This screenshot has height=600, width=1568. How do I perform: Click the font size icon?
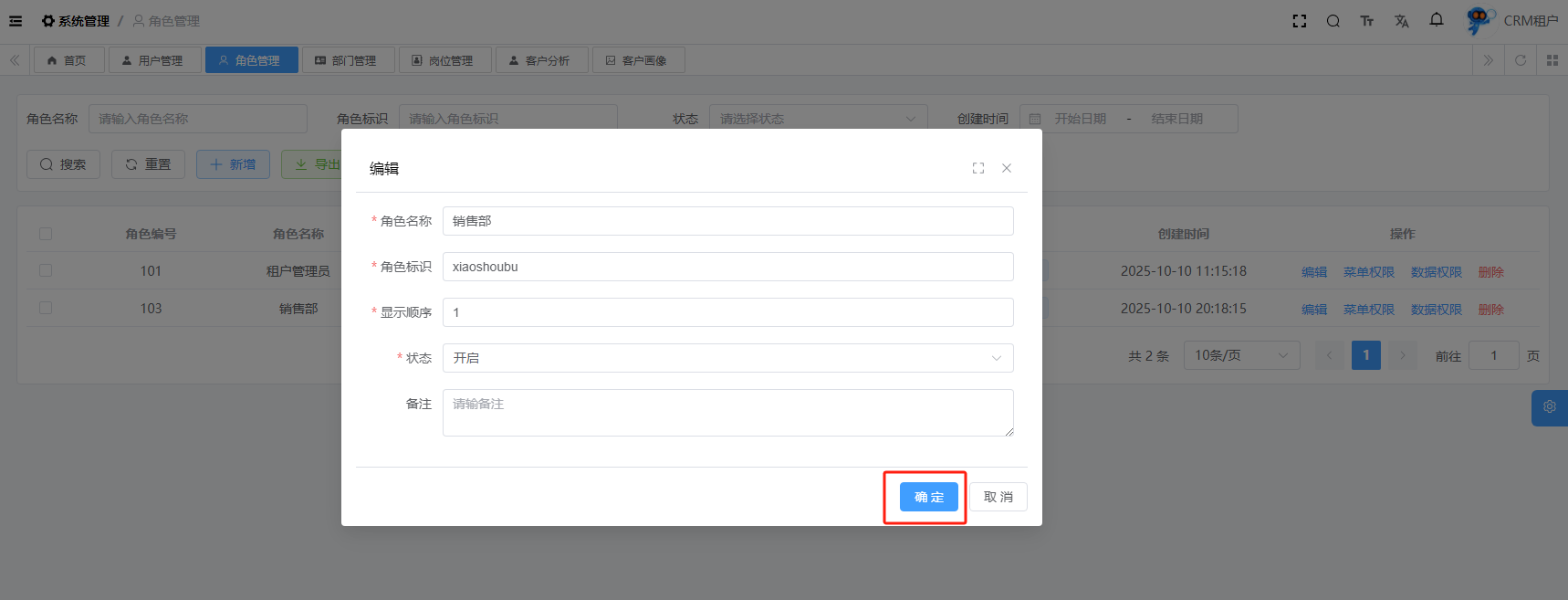coord(1367,21)
